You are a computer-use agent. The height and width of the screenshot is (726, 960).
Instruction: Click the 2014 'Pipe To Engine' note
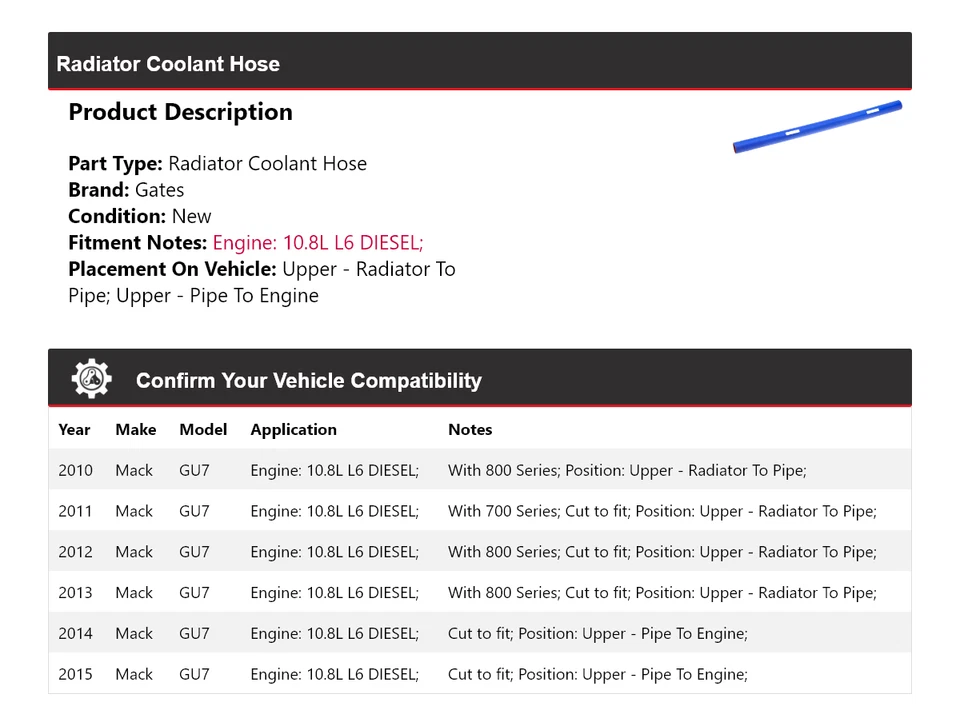coord(598,633)
